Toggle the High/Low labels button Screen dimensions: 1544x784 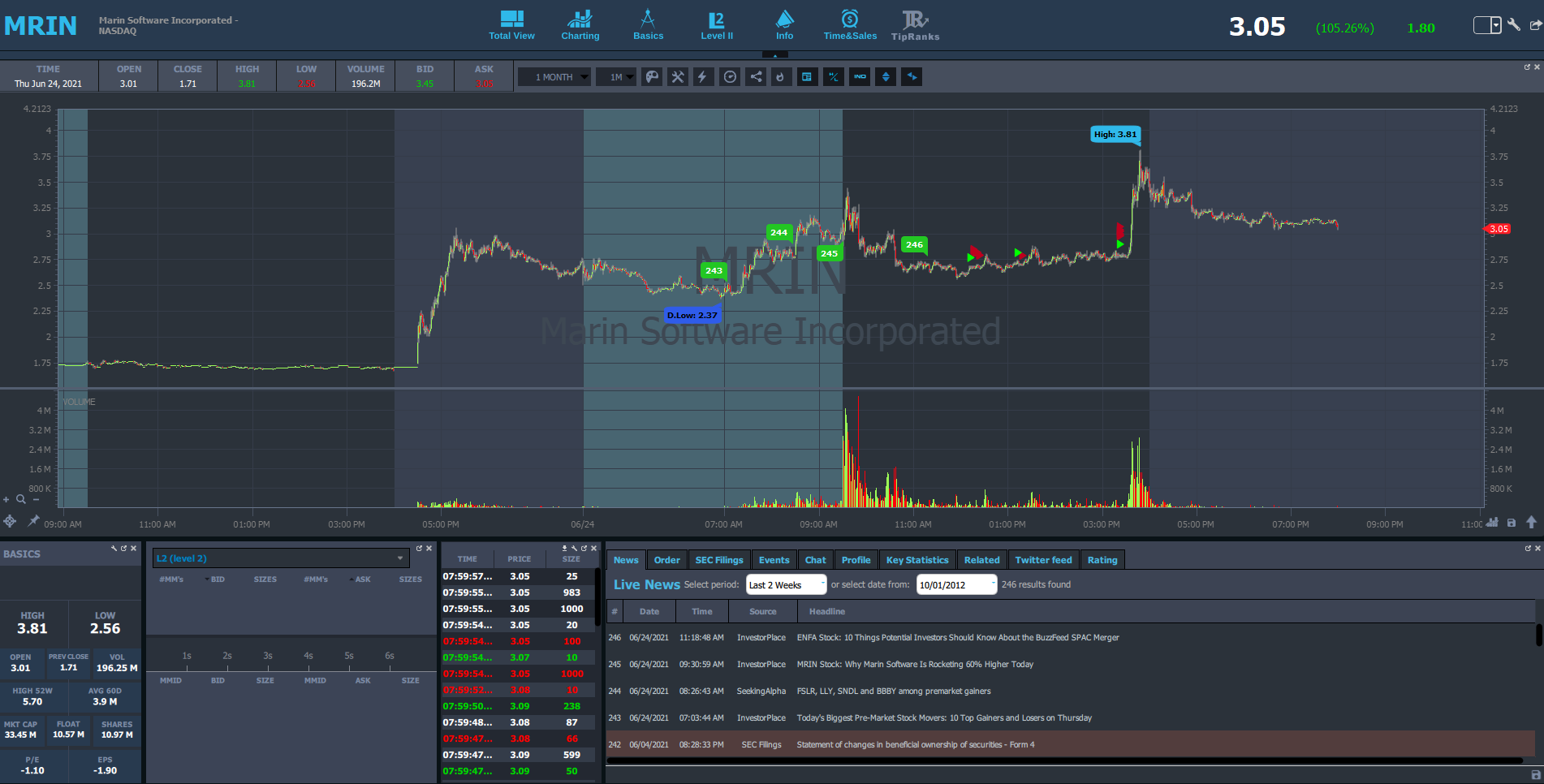click(834, 77)
